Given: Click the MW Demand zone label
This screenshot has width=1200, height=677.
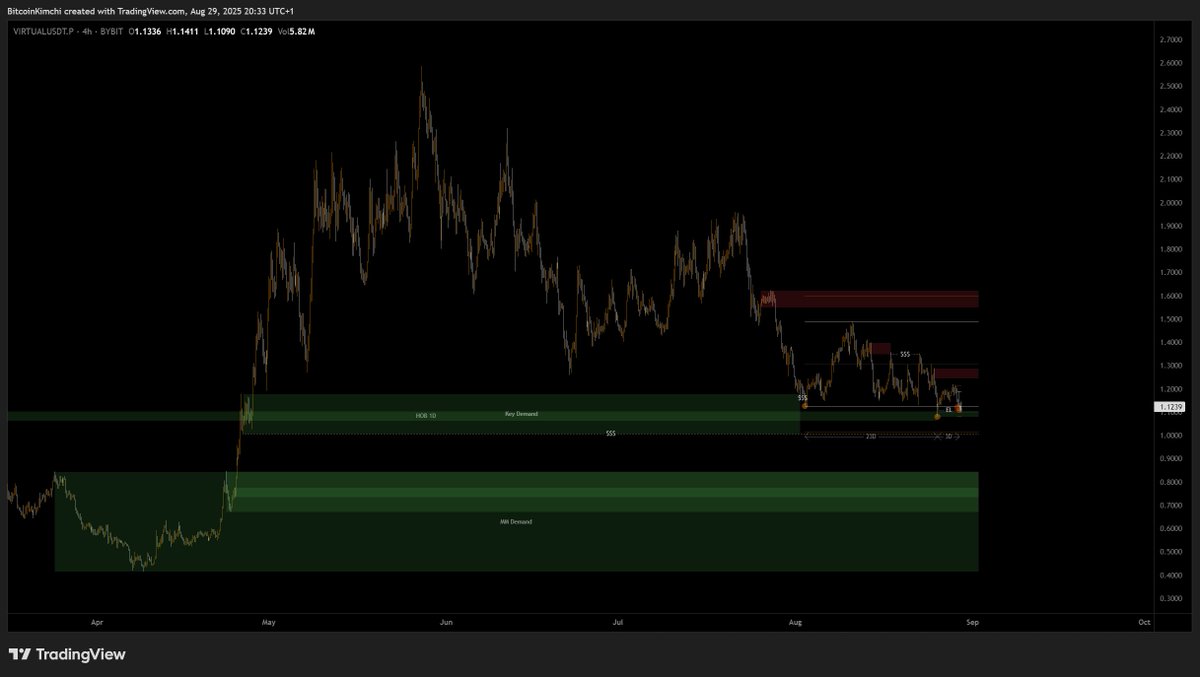Looking at the screenshot, I should point(516,521).
